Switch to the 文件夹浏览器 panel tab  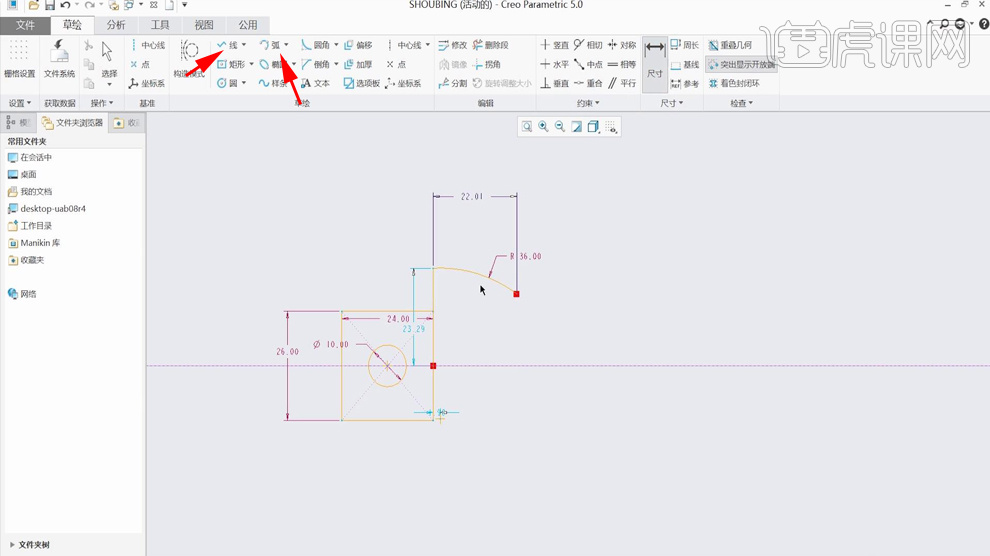click(73, 122)
